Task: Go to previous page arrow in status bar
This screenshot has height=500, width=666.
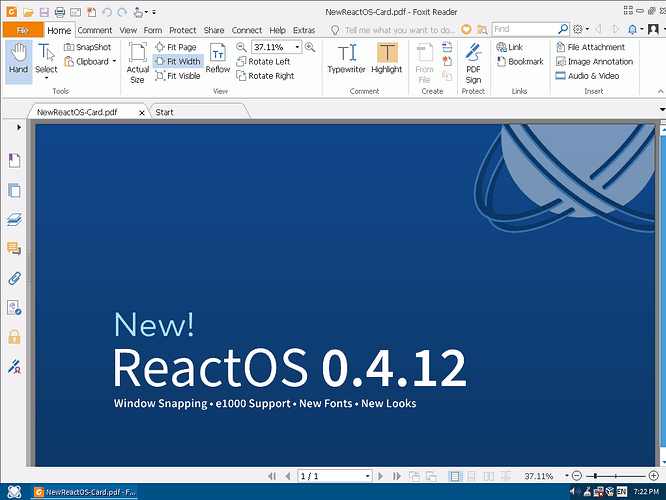Action: 288,476
